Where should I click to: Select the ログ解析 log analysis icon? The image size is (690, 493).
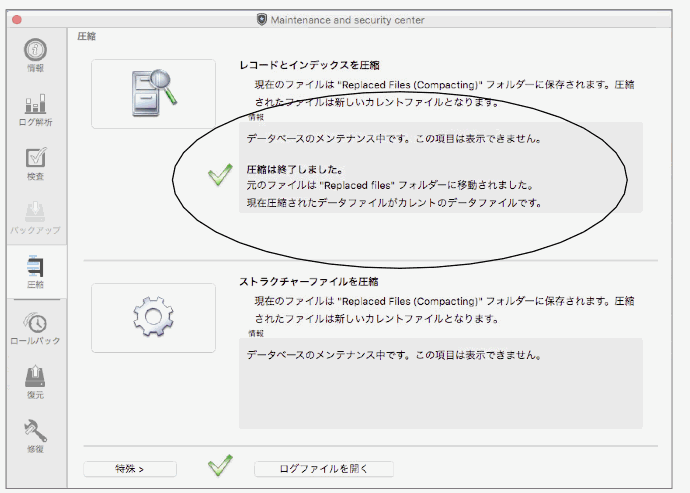click(35, 106)
